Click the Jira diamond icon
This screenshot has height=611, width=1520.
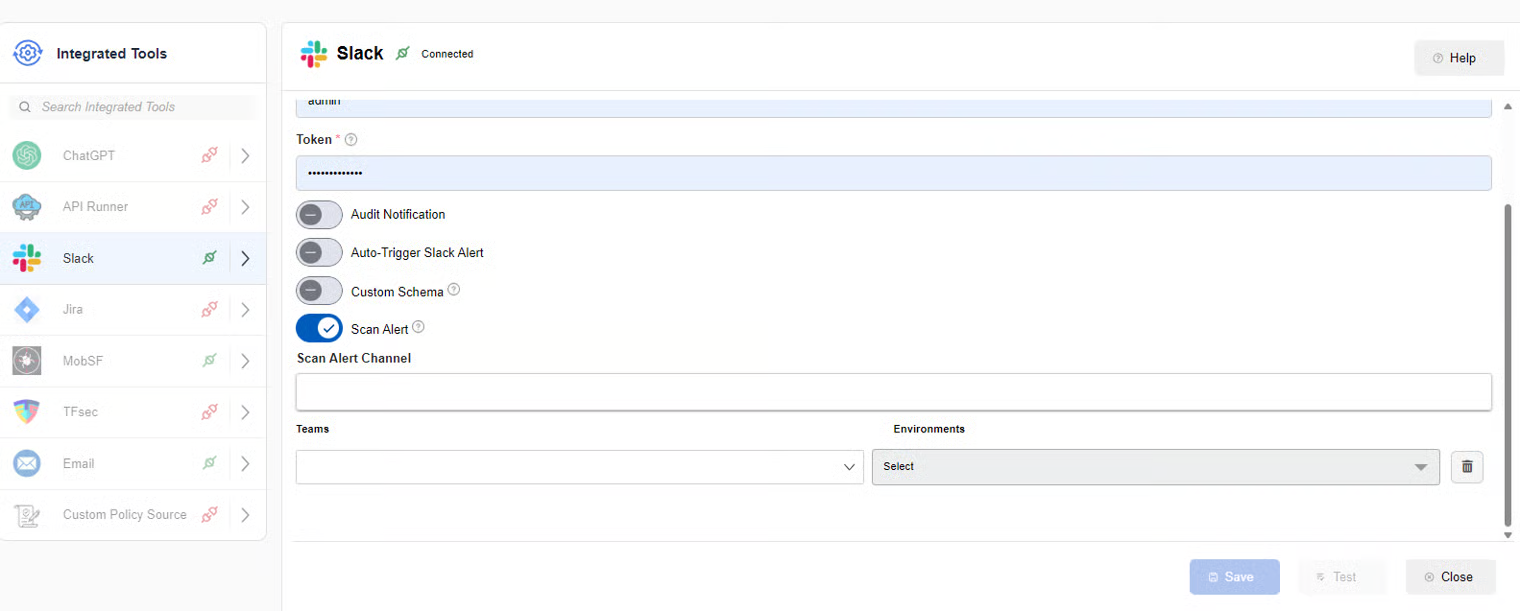(27, 310)
